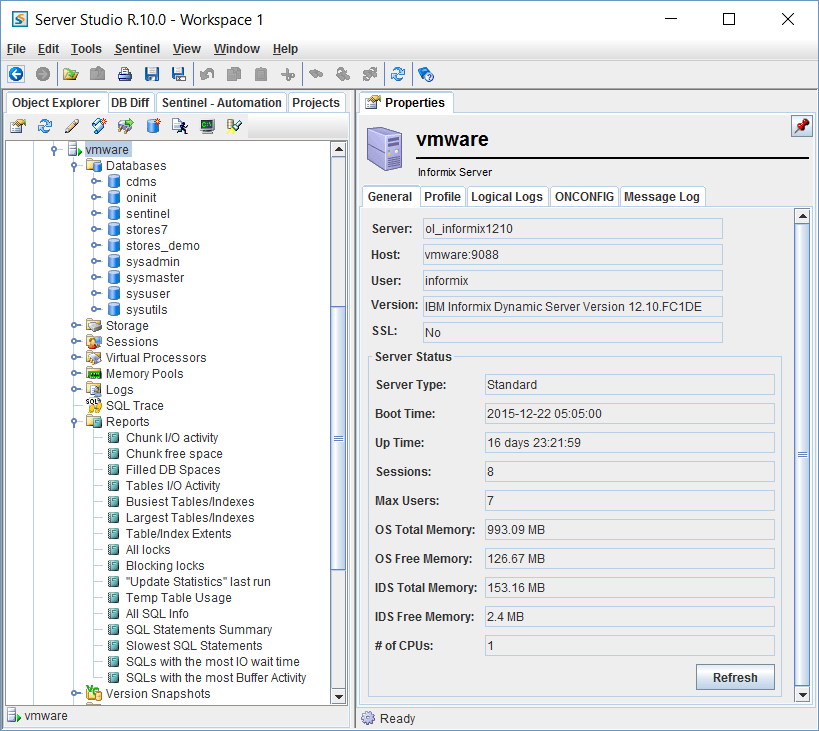Click the Refresh button

pos(734,678)
